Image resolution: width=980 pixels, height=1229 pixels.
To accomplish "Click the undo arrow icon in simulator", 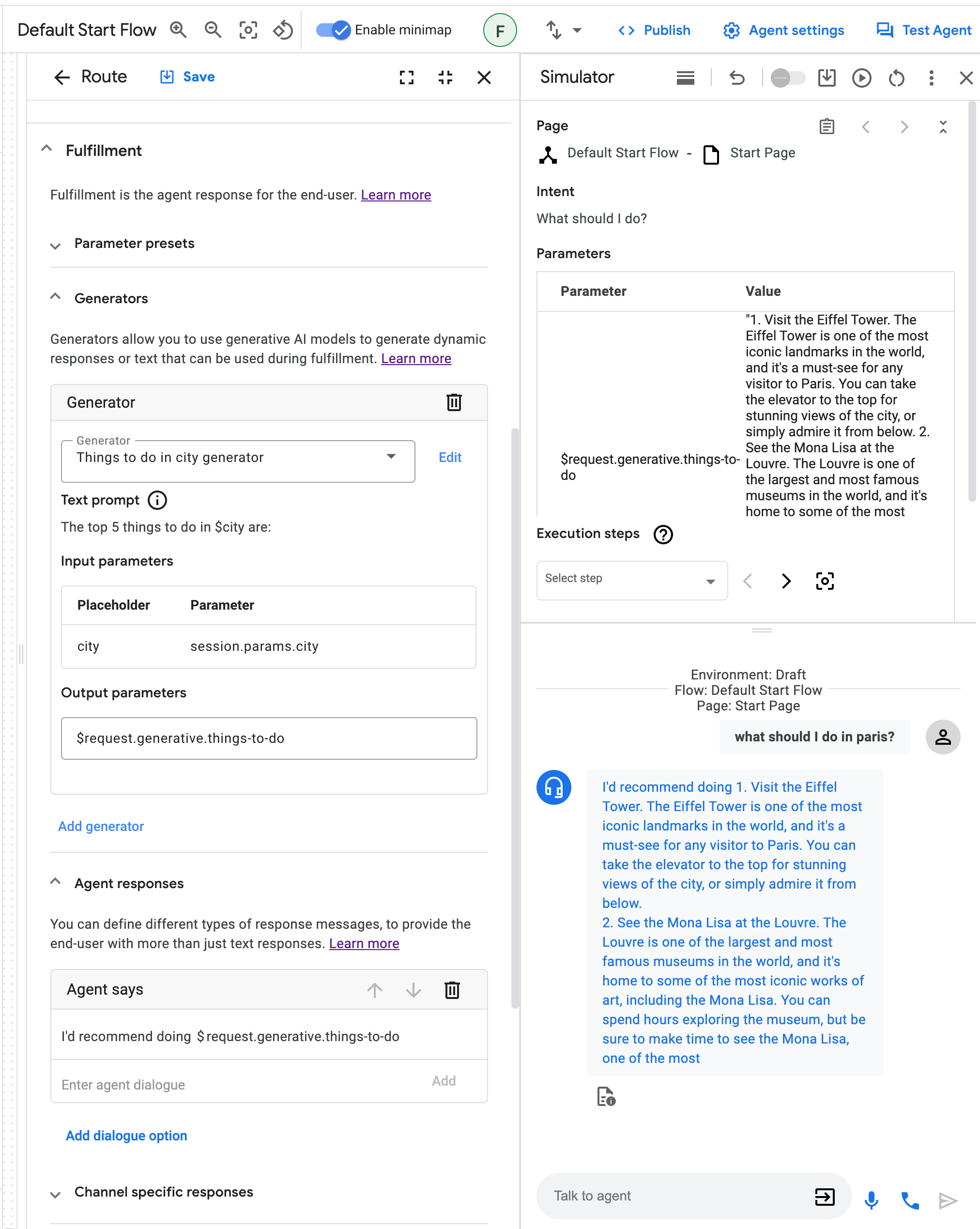I will [735, 77].
